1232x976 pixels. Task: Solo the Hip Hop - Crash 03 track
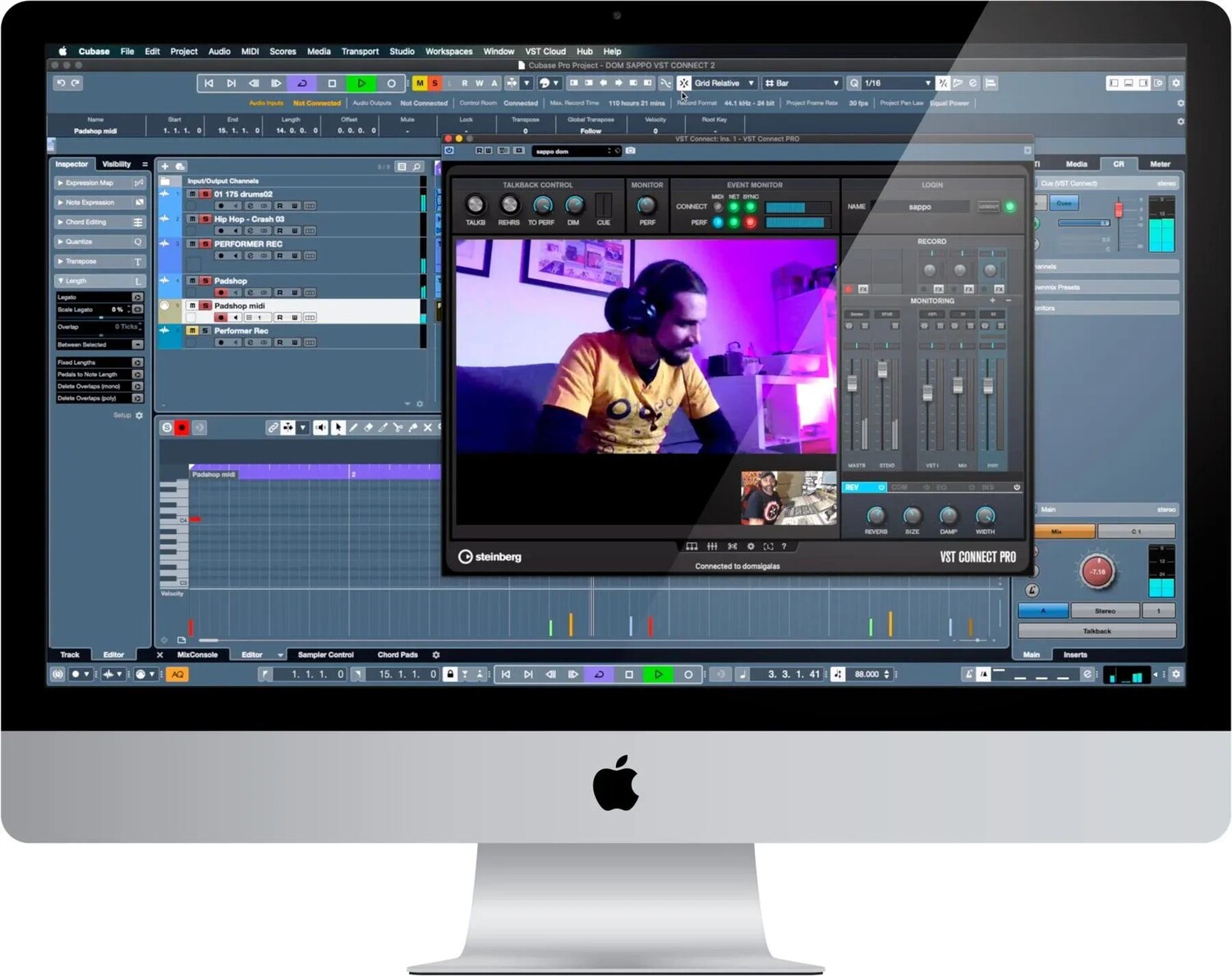click(x=205, y=219)
